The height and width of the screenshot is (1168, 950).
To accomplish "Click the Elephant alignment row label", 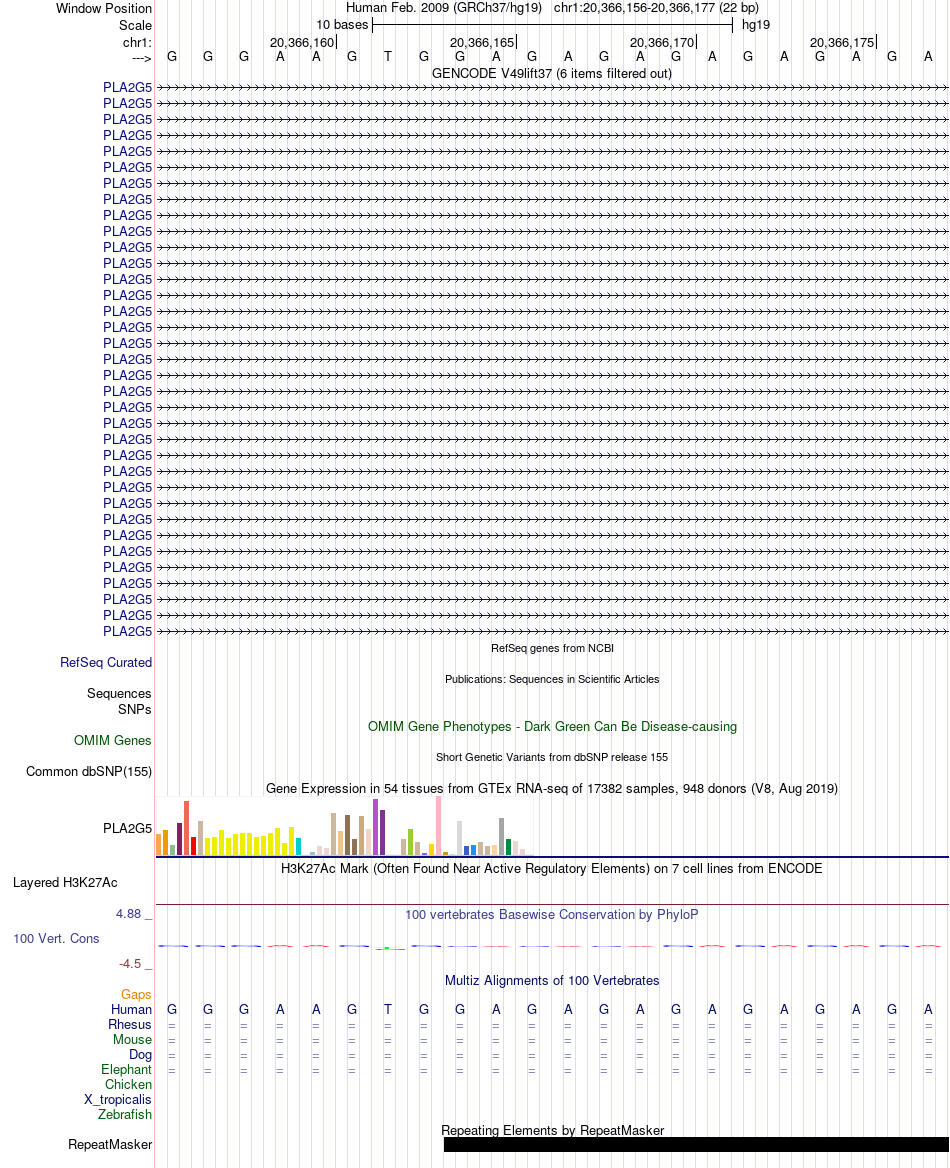I will pyautogui.click(x=126, y=1070).
